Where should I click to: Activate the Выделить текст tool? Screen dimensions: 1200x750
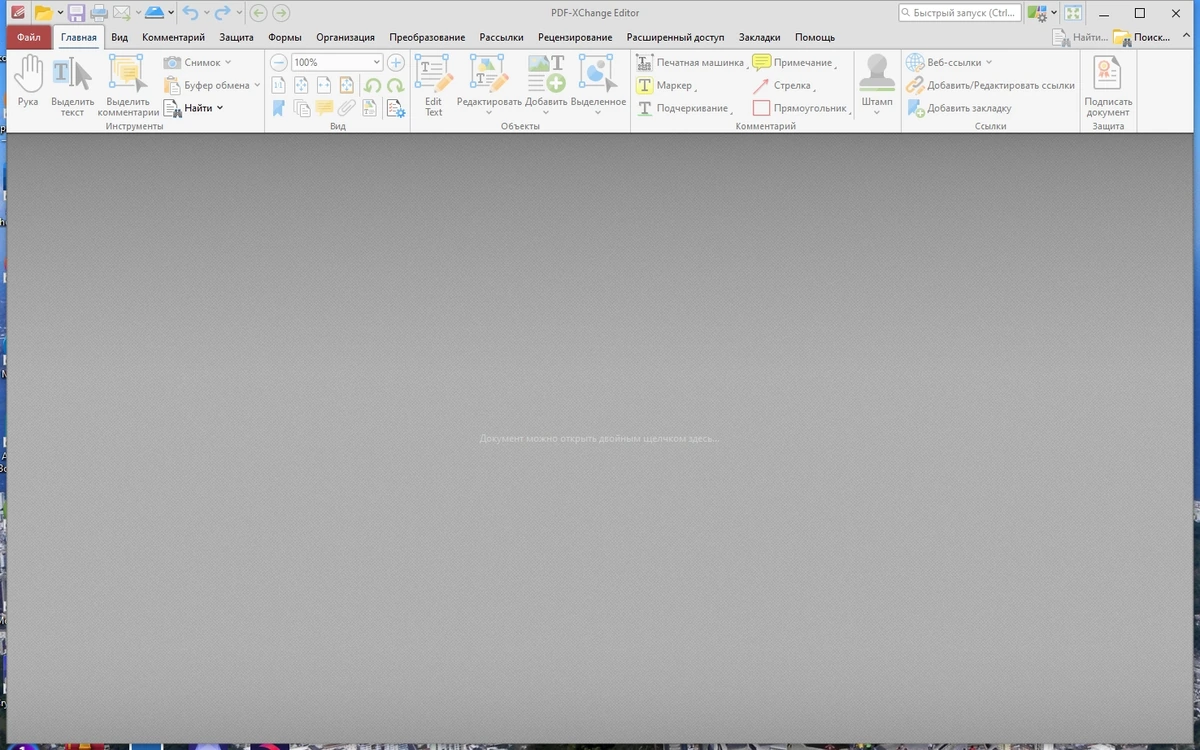coord(72,85)
